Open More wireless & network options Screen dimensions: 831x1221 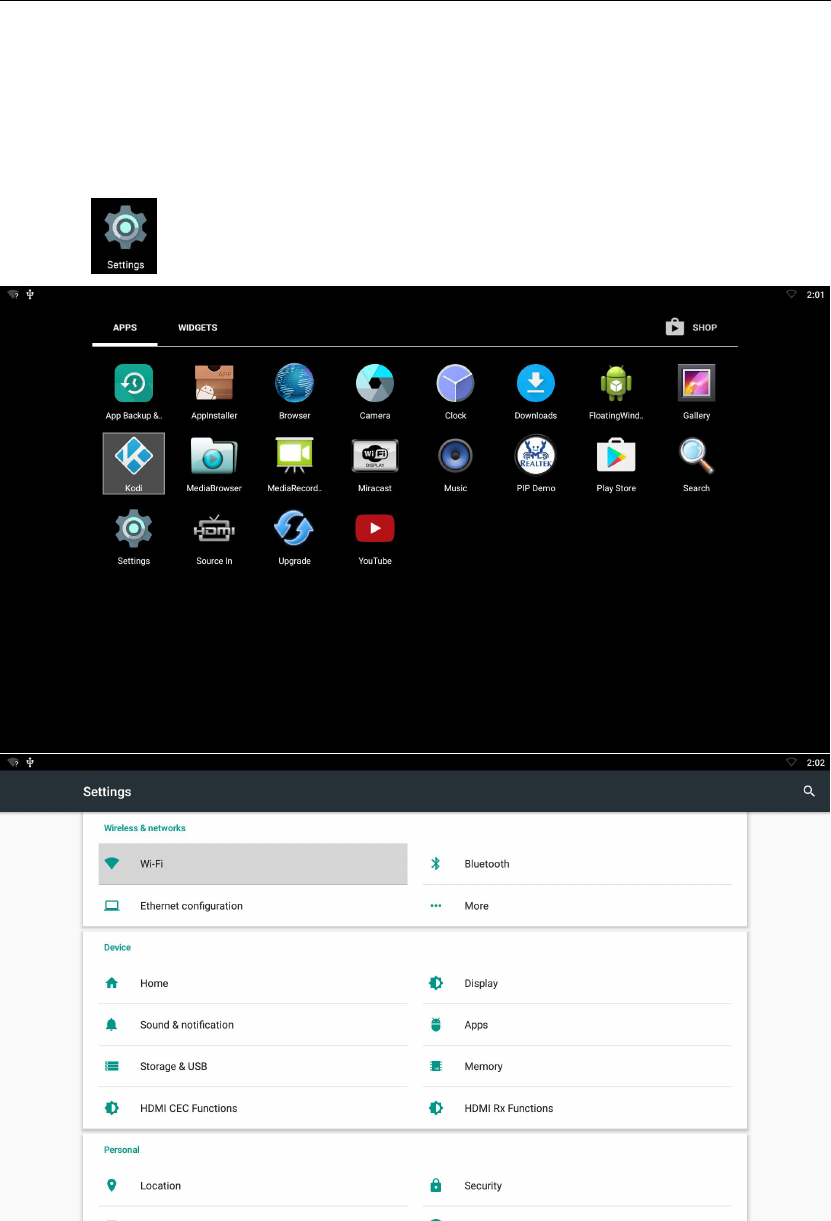[x=577, y=906]
